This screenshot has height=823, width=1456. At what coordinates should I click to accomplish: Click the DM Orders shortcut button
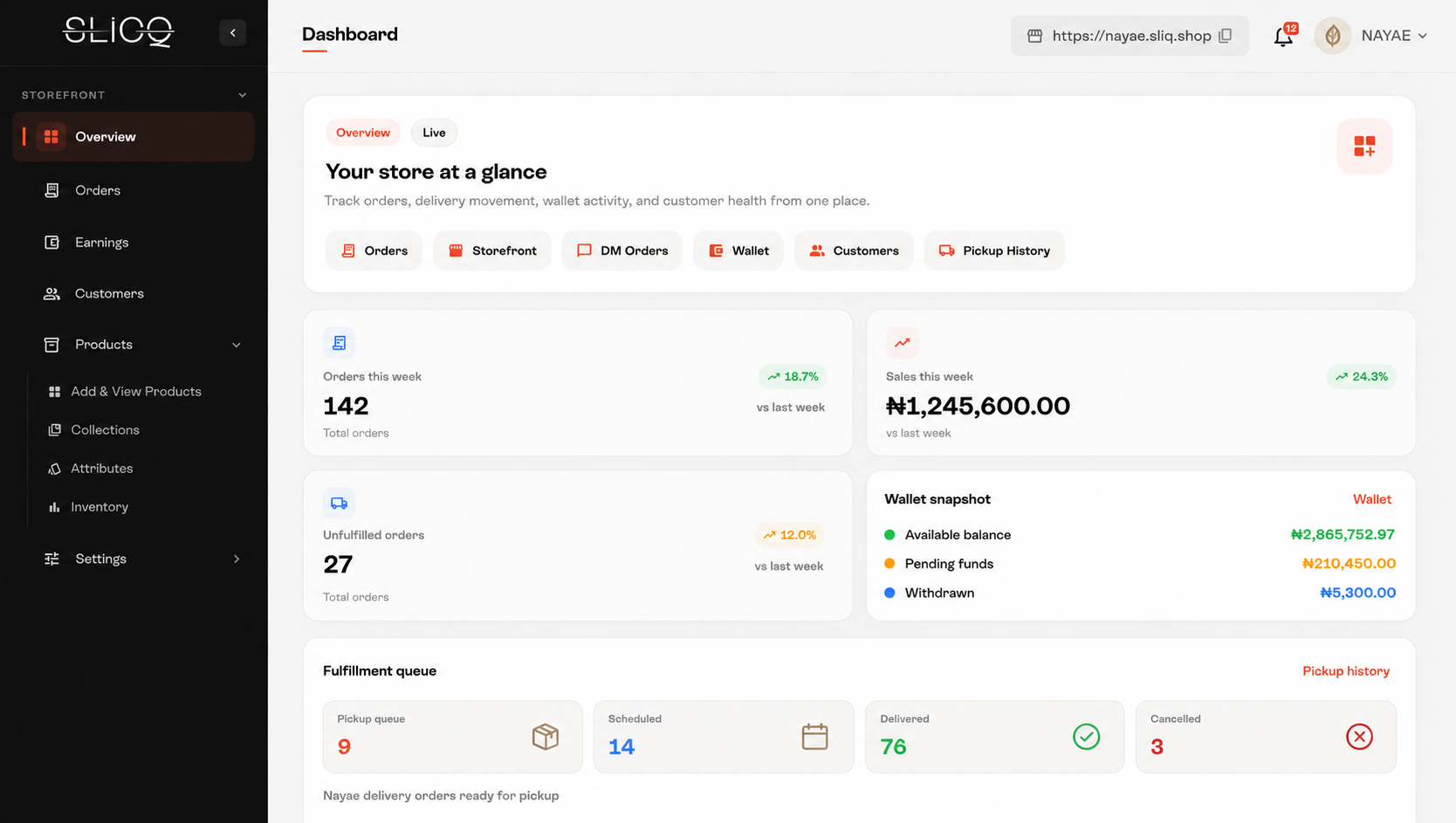click(x=622, y=250)
